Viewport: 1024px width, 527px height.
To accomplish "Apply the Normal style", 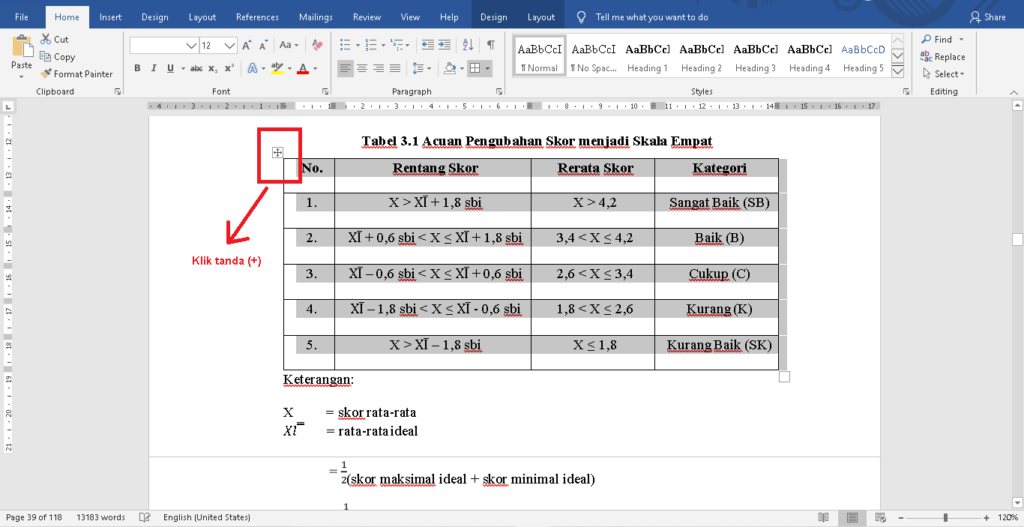I will (539, 57).
